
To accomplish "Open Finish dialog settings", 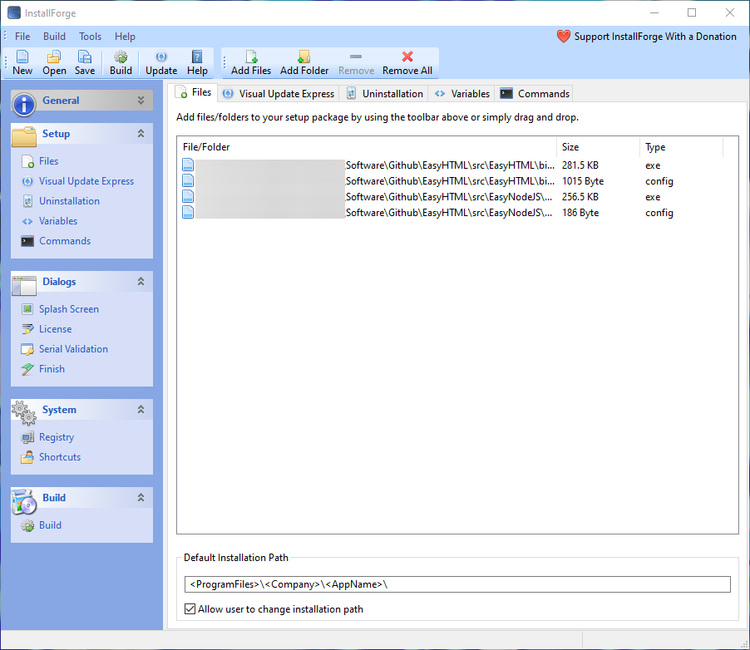I will (x=52, y=369).
